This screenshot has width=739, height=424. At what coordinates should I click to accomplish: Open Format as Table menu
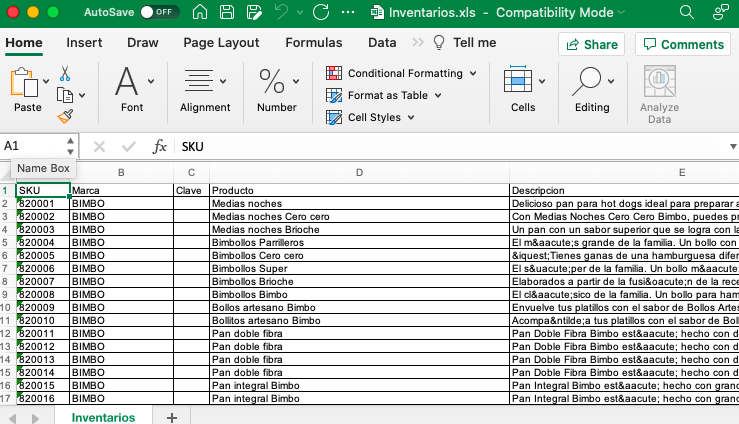[x=384, y=96]
